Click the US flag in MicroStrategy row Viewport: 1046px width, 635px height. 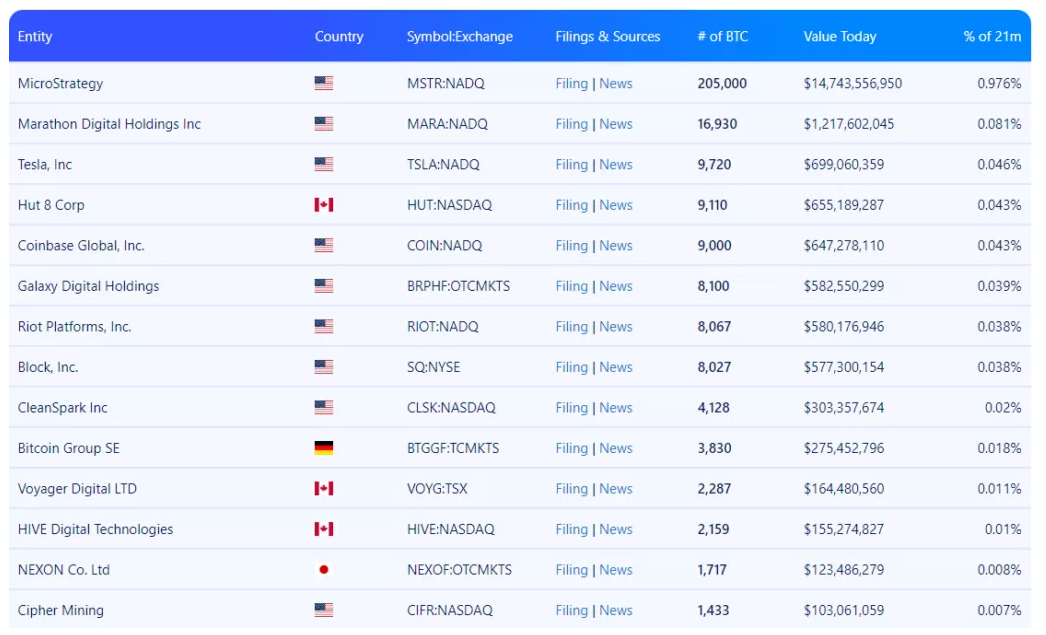click(323, 84)
